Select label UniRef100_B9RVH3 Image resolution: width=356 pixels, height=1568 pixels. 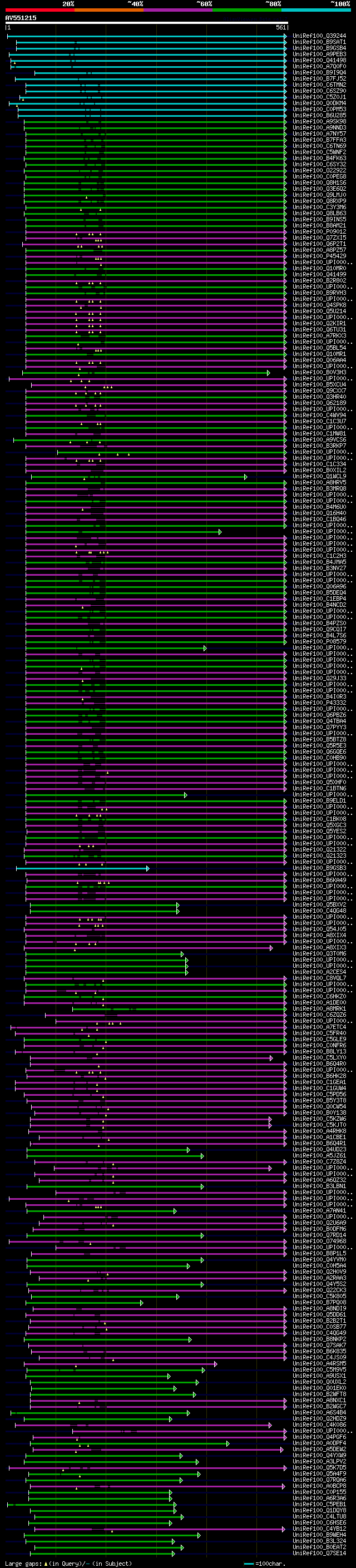[319, 293]
